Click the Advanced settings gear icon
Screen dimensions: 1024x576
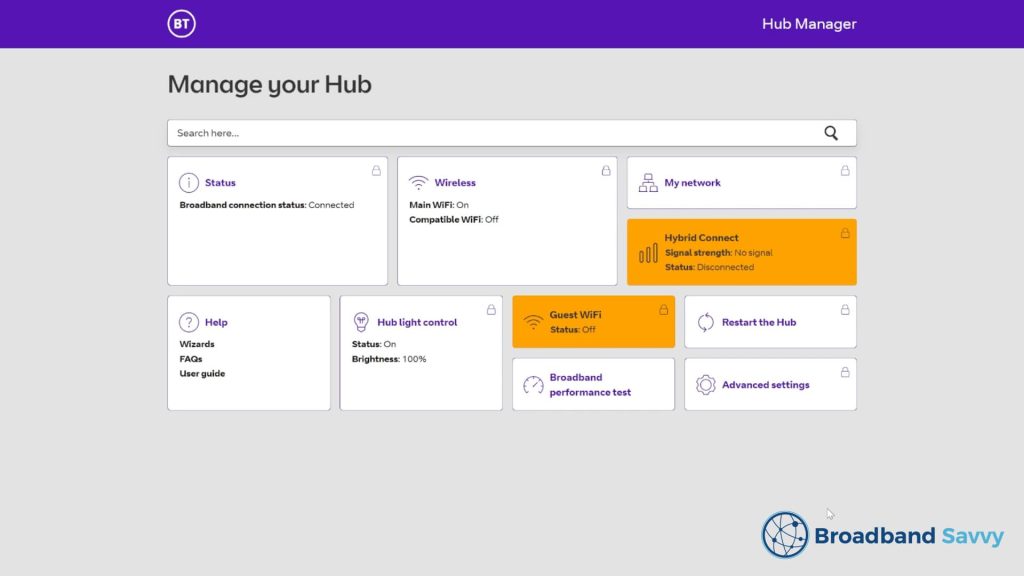pos(705,385)
